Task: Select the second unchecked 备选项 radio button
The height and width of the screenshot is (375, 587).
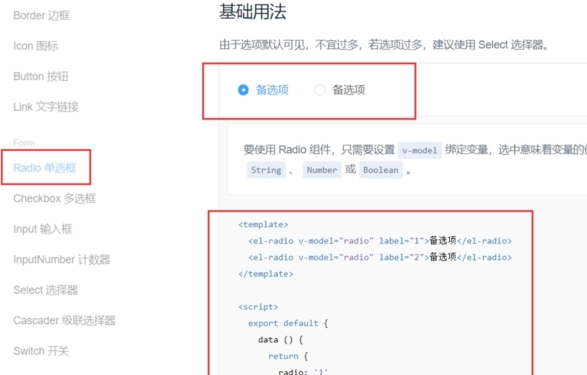Action: [320, 90]
